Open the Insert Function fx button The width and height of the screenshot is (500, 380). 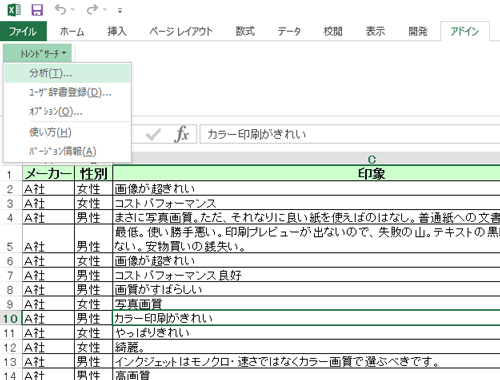pos(181,134)
